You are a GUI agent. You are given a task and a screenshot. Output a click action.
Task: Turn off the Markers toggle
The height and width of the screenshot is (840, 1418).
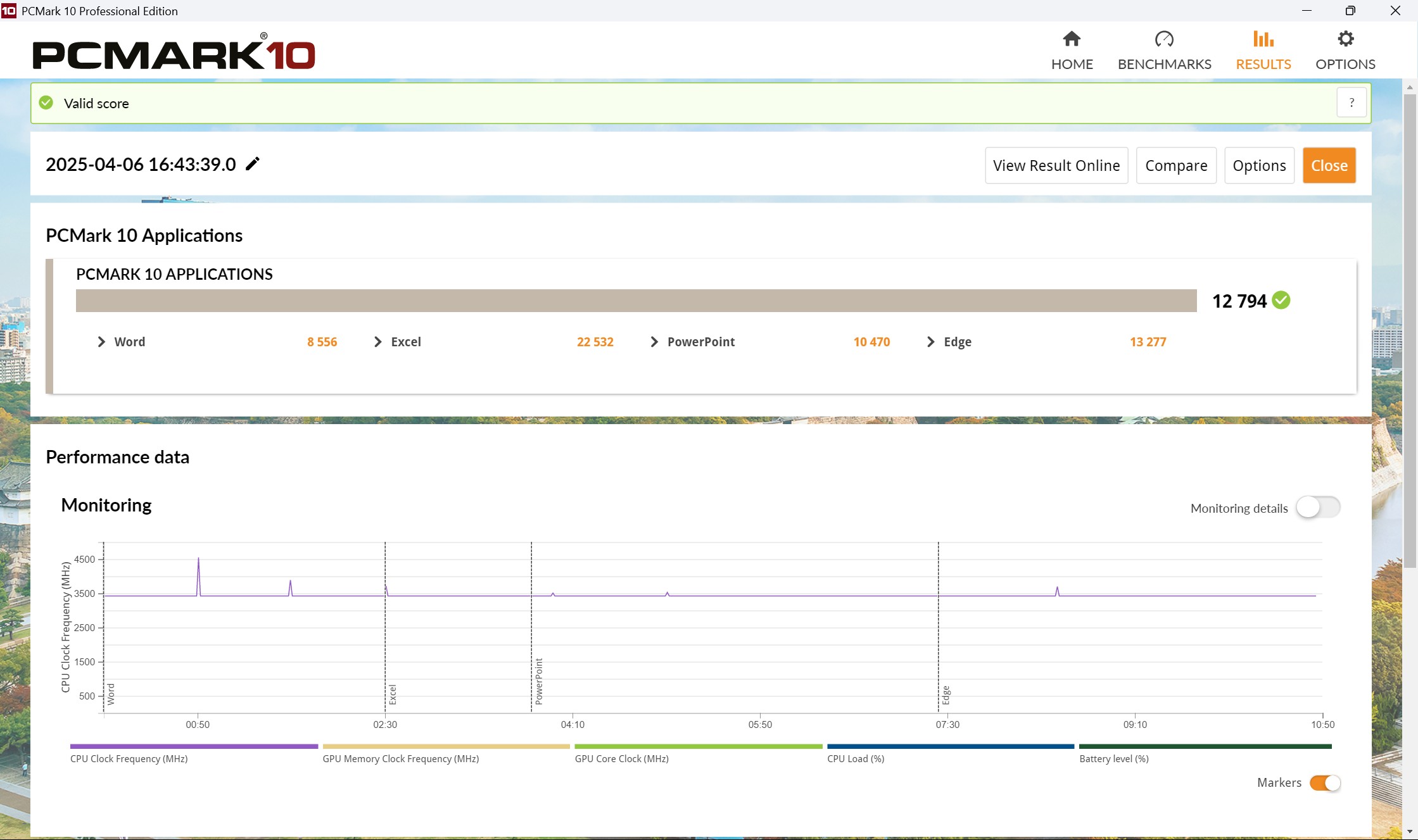click(x=1325, y=783)
